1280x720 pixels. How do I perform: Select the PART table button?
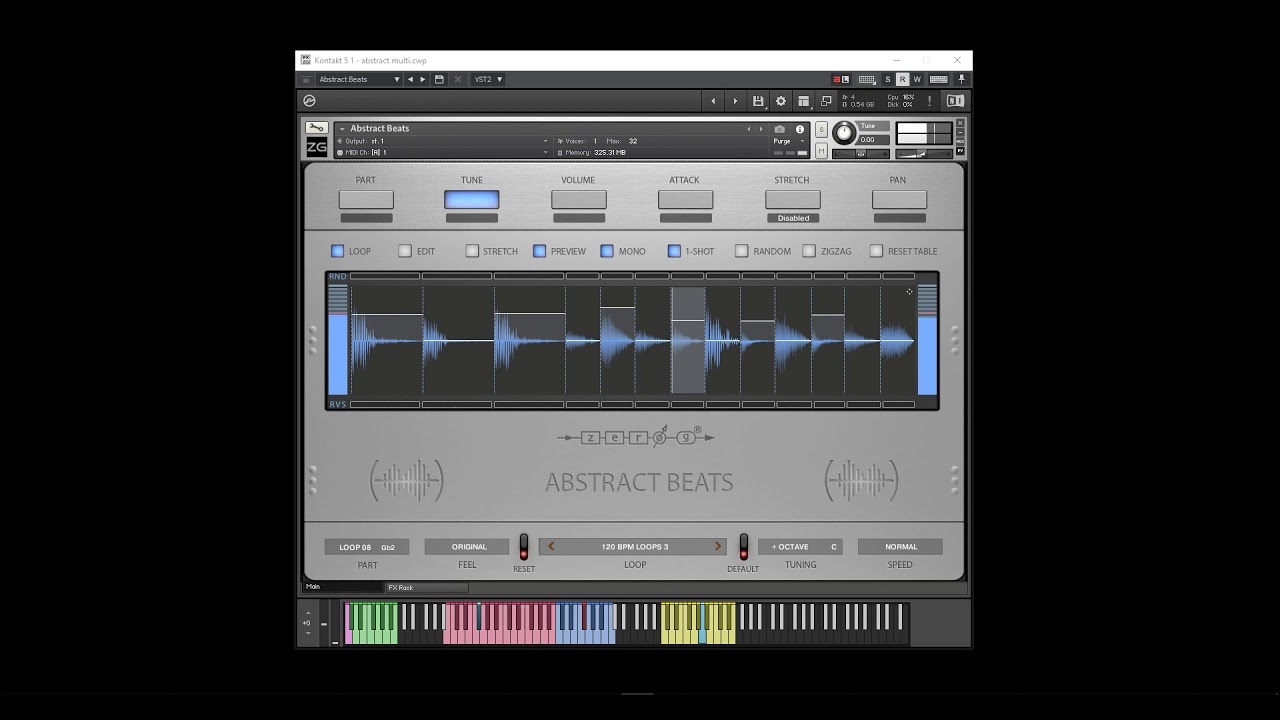[366, 199]
